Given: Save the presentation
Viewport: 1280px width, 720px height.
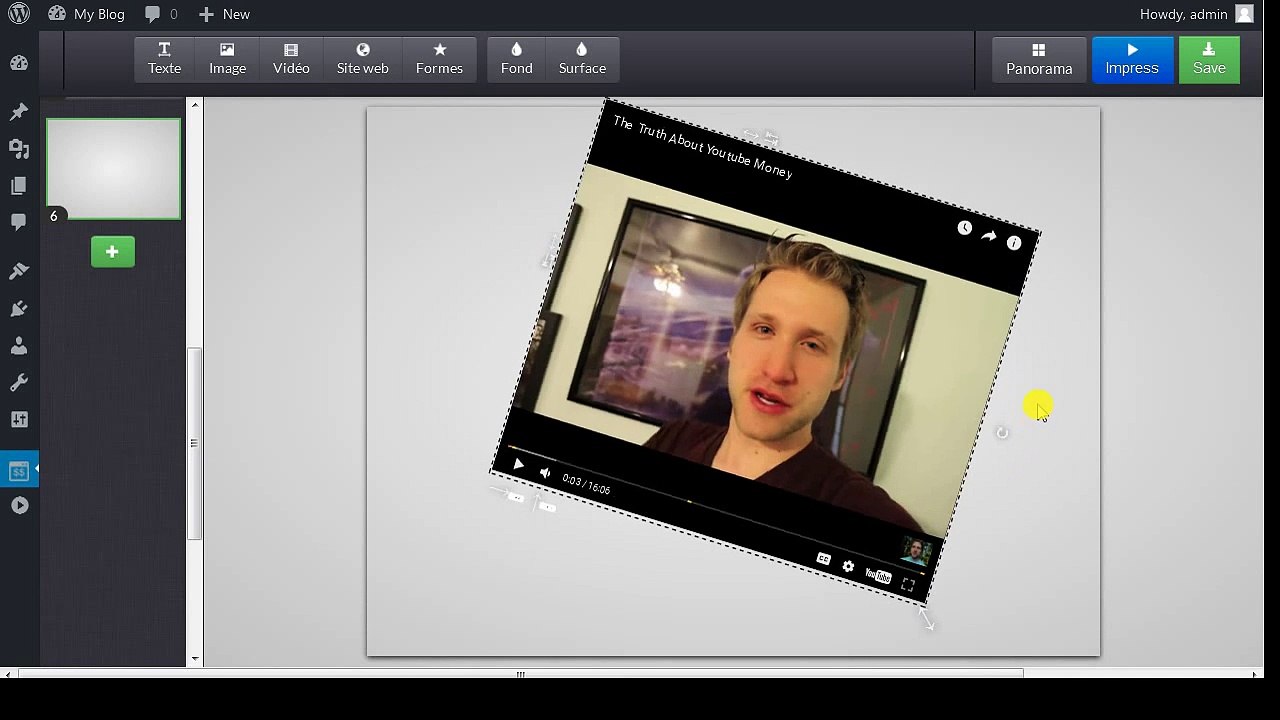Looking at the screenshot, I should coord(1209,60).
